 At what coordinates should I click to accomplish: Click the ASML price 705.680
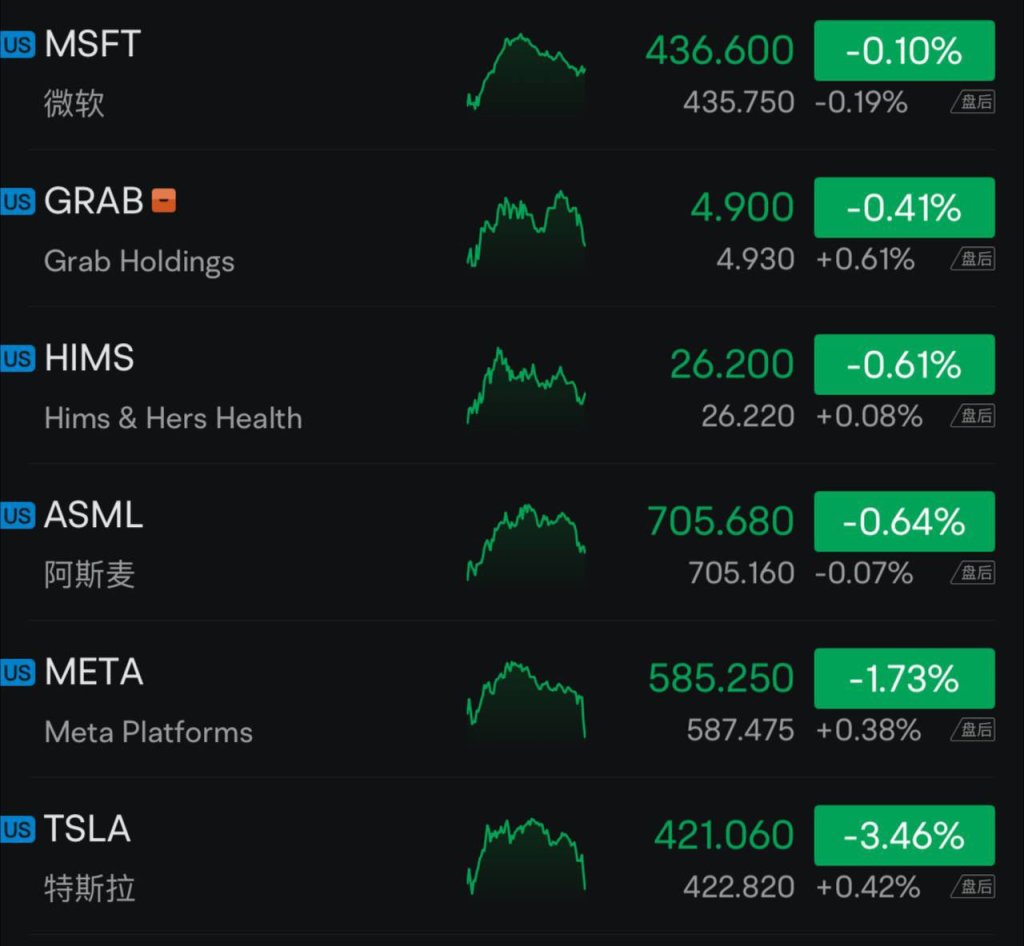pos(720,521)
